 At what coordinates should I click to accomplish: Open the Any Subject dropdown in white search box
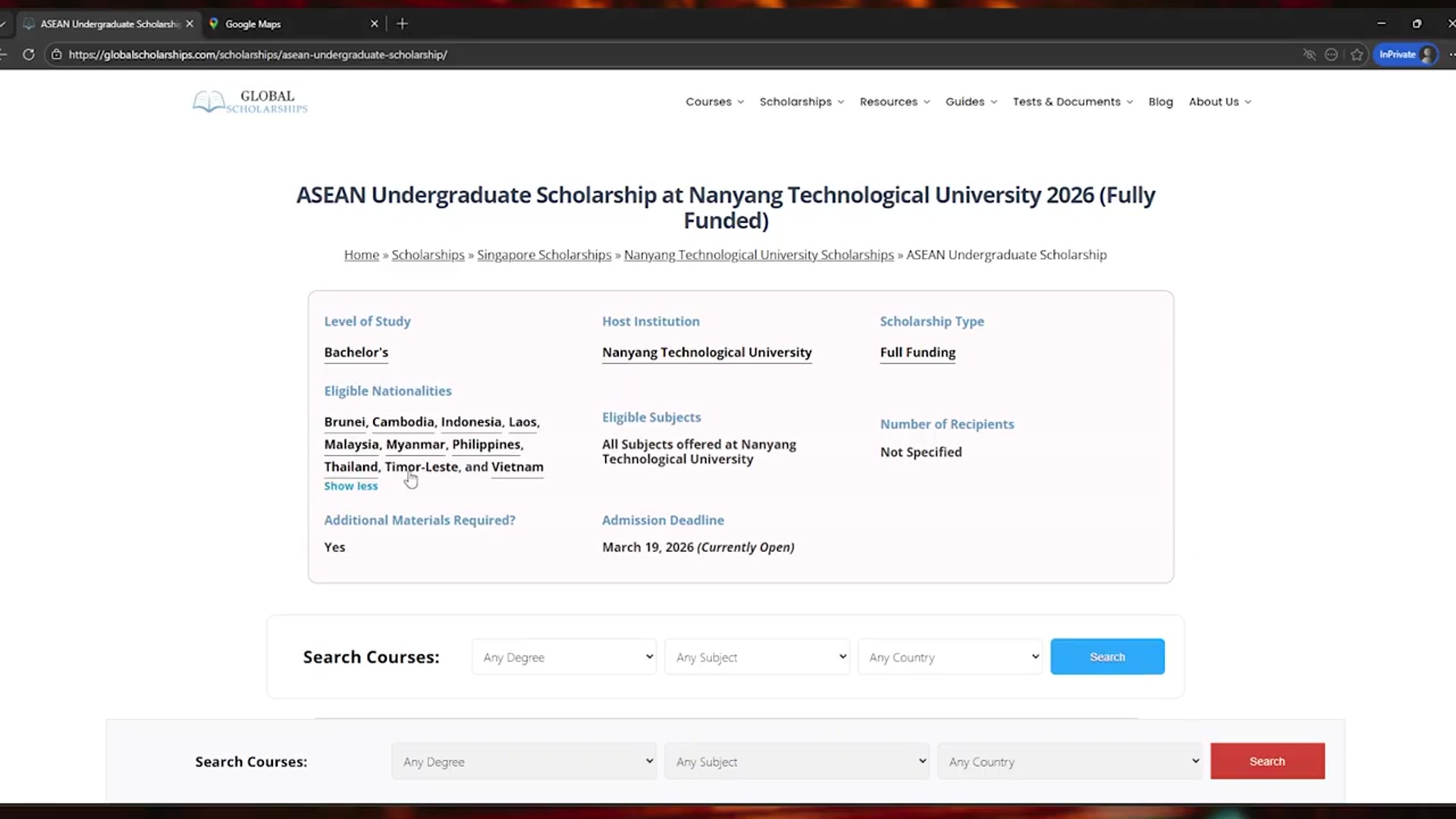point(757,657)
